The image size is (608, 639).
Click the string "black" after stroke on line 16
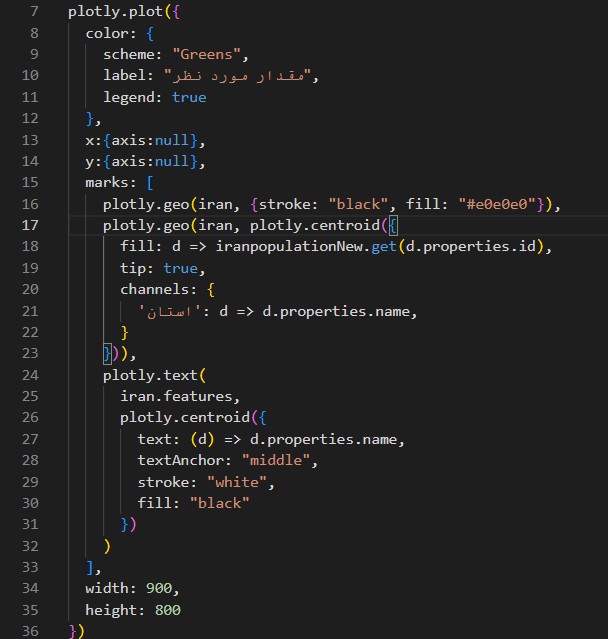[x=358, y=204]
